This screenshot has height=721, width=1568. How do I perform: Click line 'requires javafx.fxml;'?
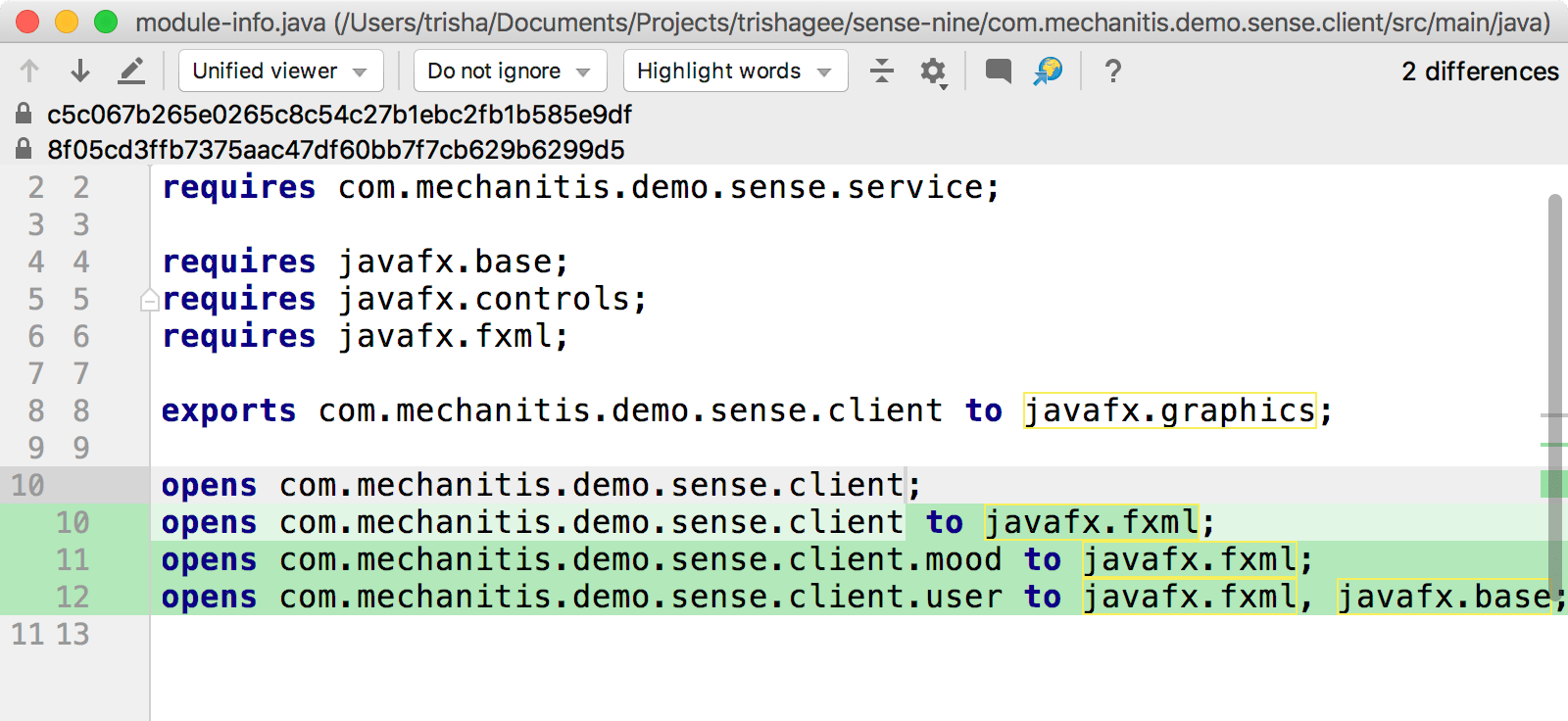365,336
